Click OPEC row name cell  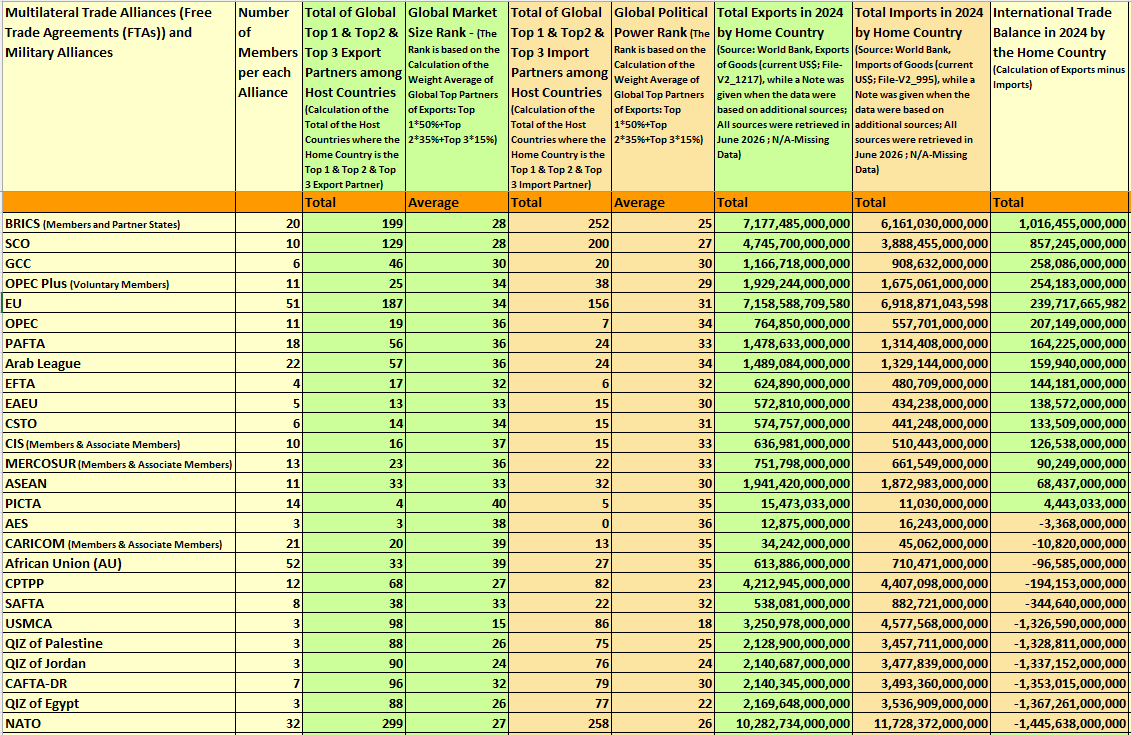click(x=119, y=323)
